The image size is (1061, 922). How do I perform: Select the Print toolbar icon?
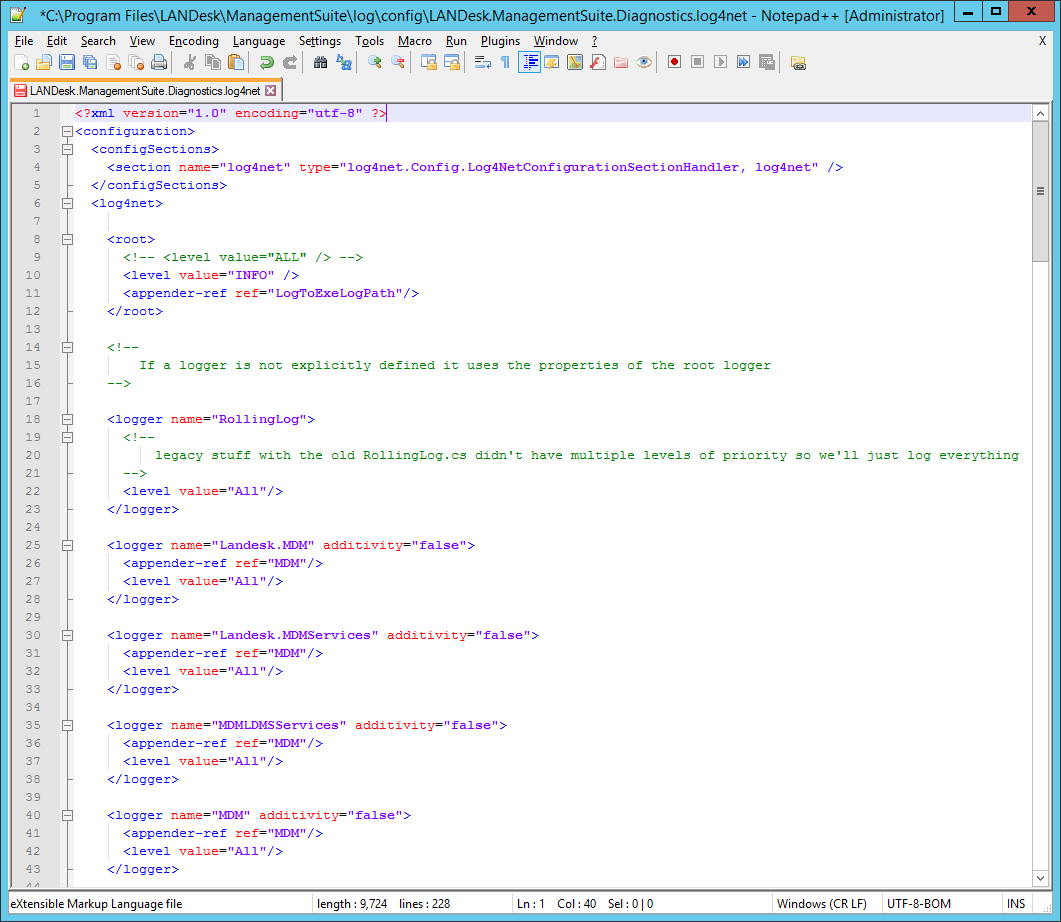pos(158,62)
